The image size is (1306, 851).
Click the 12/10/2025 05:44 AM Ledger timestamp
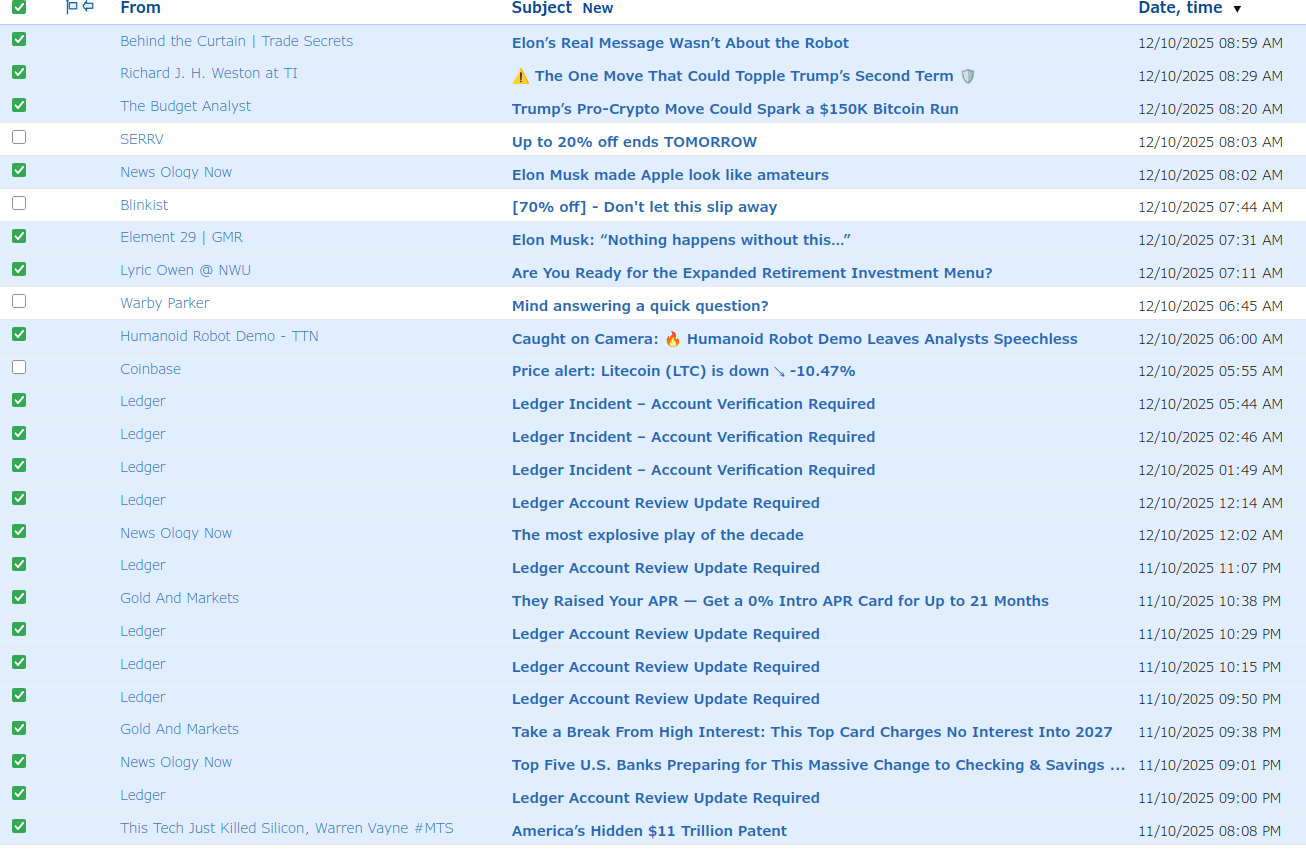coord(1210,405)
